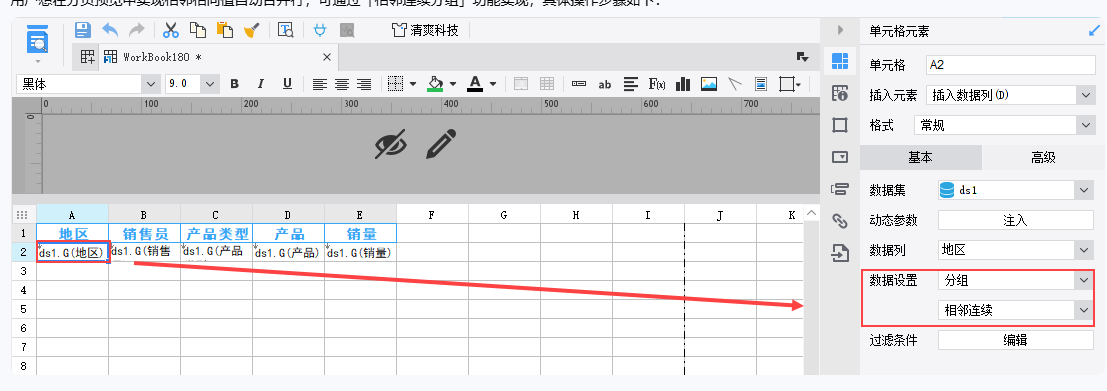Align cell text left
This screenshot has width=1107, height=391.
coord(321,84)
